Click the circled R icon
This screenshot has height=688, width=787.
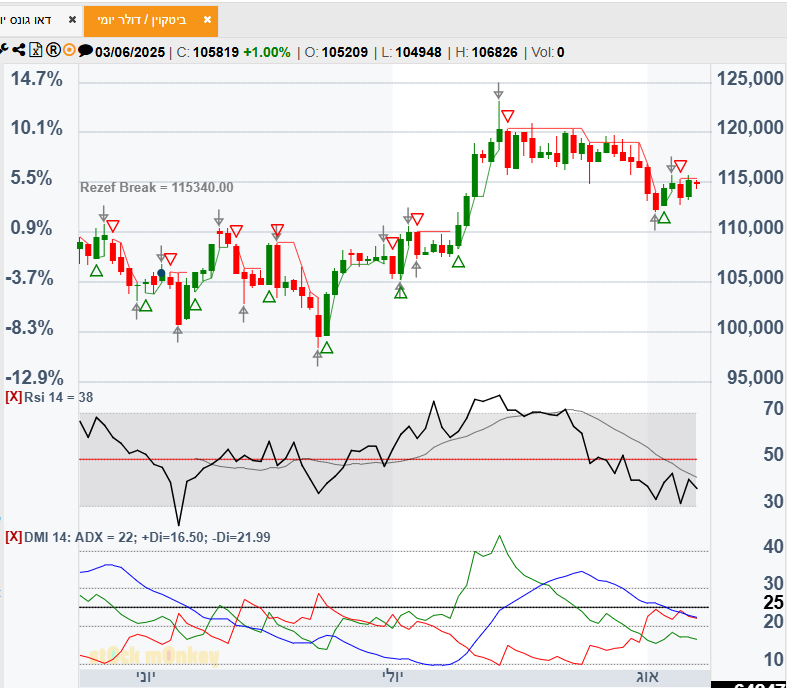pos(53,51)
